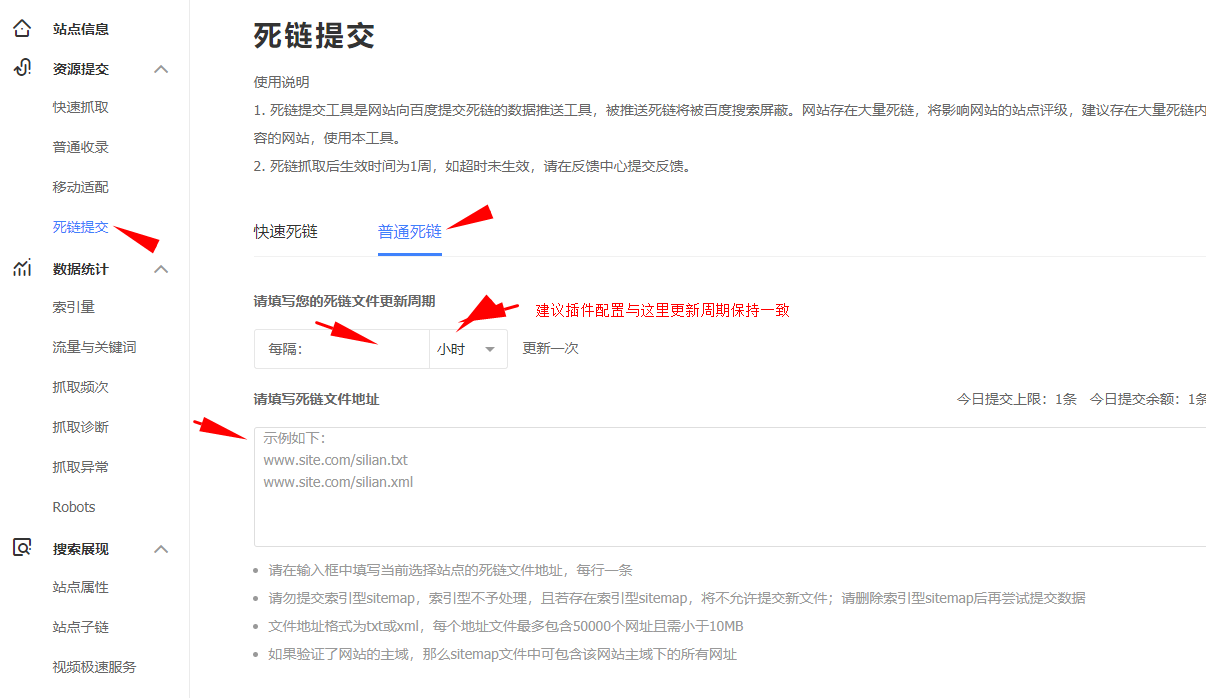Open 普通收录 in the sidebar
The height and width of the screenshot is (698, 1206).
[x=81, y=147]
